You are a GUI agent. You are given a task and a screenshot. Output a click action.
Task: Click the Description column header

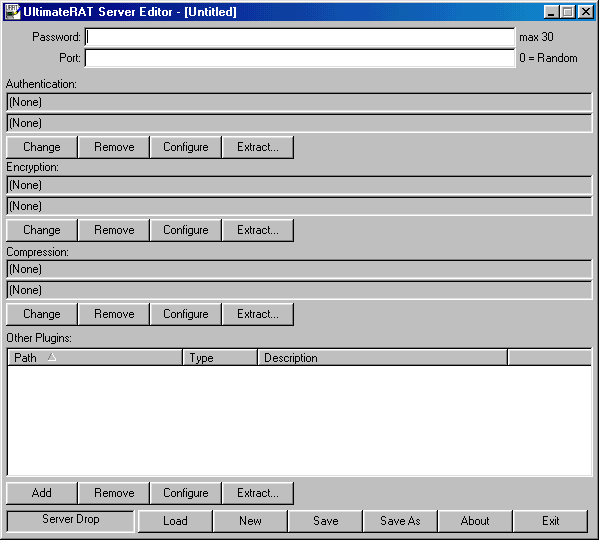click(x=383, y=358)
